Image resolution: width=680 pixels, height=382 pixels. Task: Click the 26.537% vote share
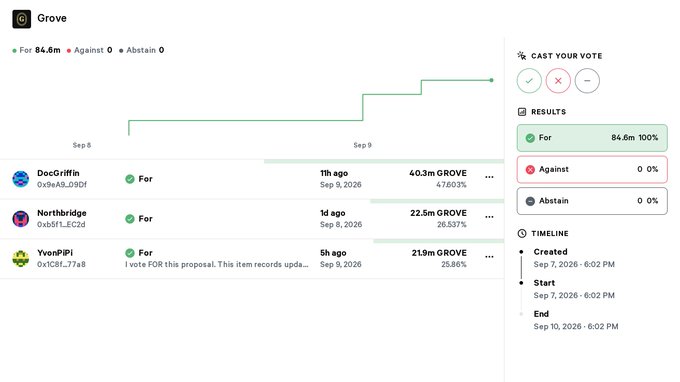[452, 225]
